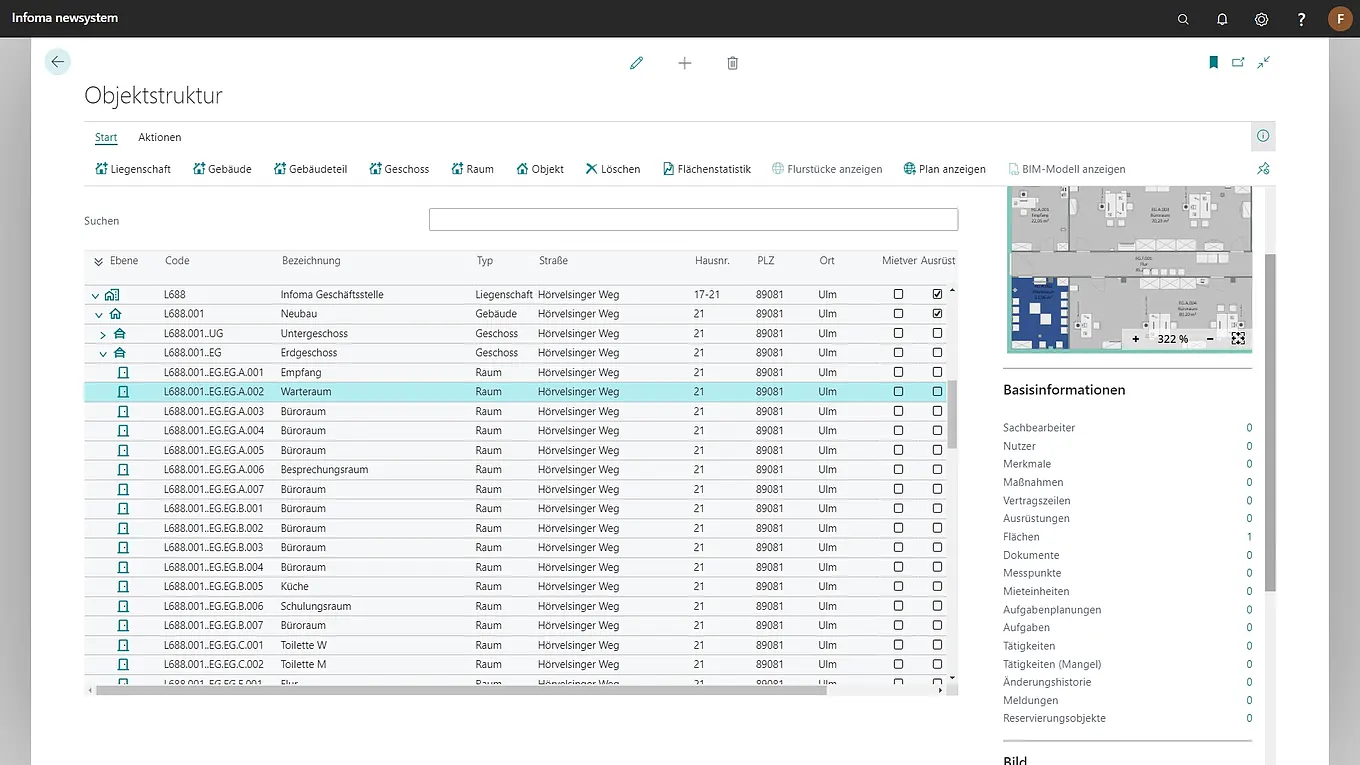Click the plus new record icon
Image resolution: width=1360 pixels, height=765 pixels.
(x=684, y=63)
